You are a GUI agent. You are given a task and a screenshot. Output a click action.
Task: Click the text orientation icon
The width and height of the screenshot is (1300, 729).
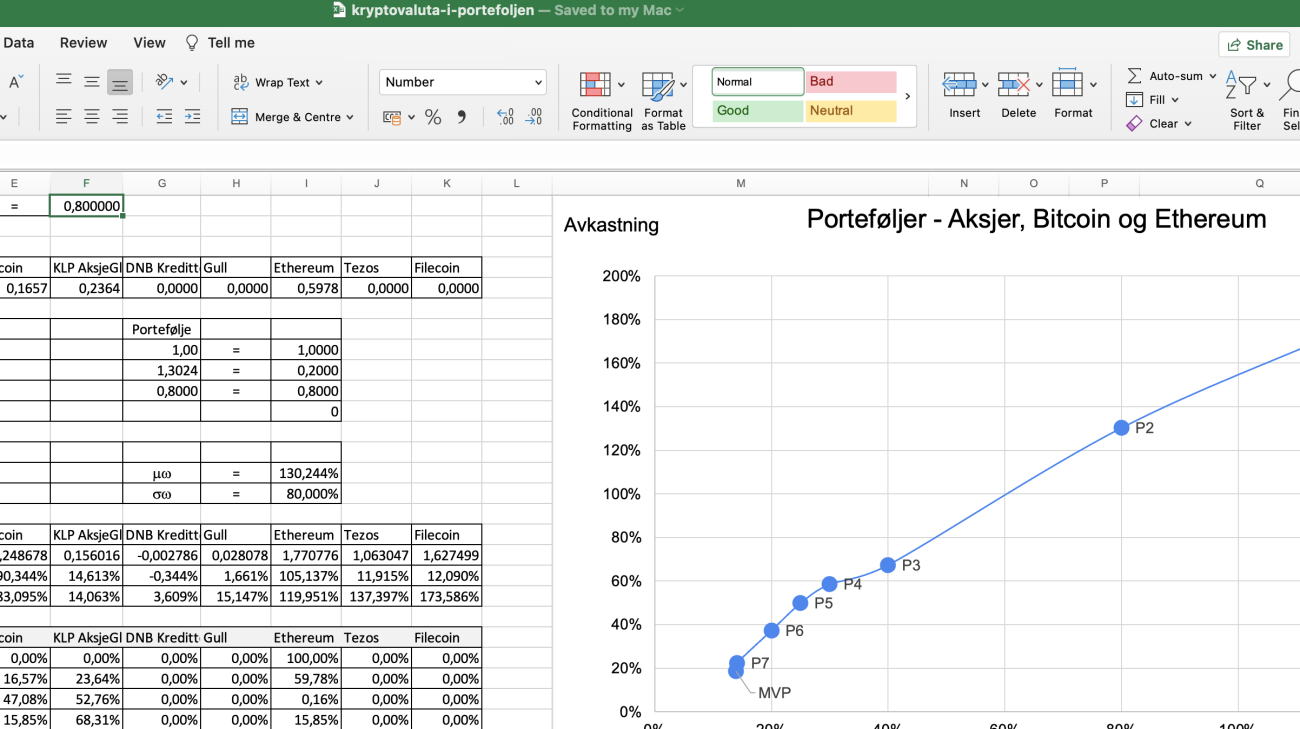[165, 82]
